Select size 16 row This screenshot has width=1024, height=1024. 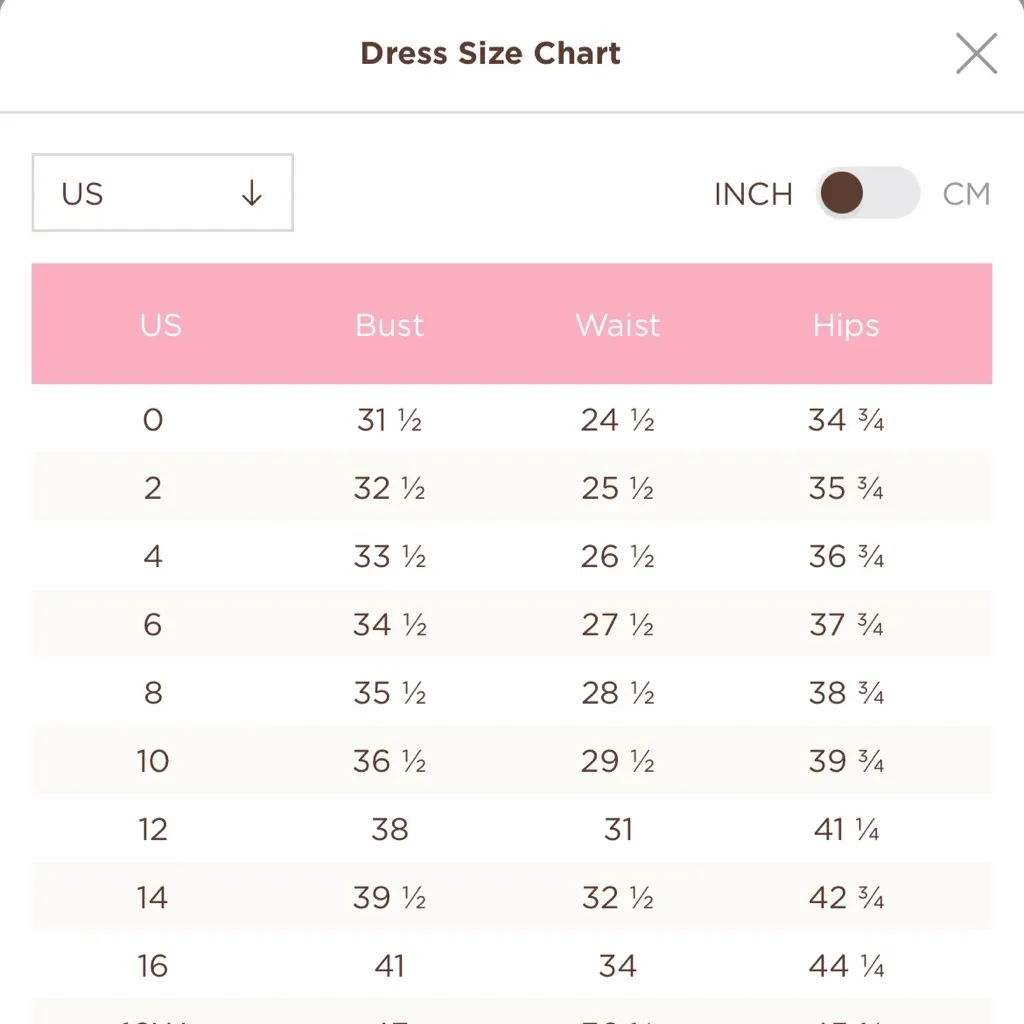(x=152, y=965)
